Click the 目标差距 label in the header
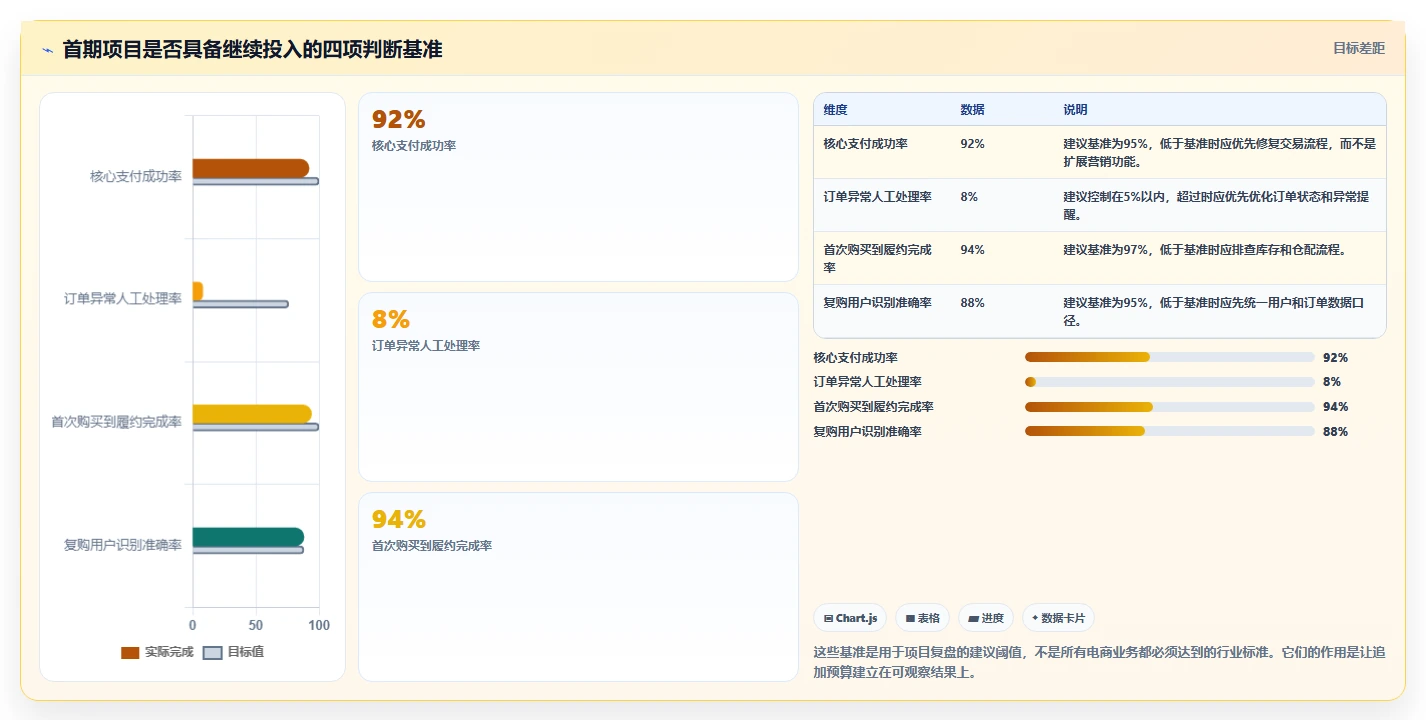Image resolution: width=1426 pixels, height=720 pixels. coord(1359,48)
